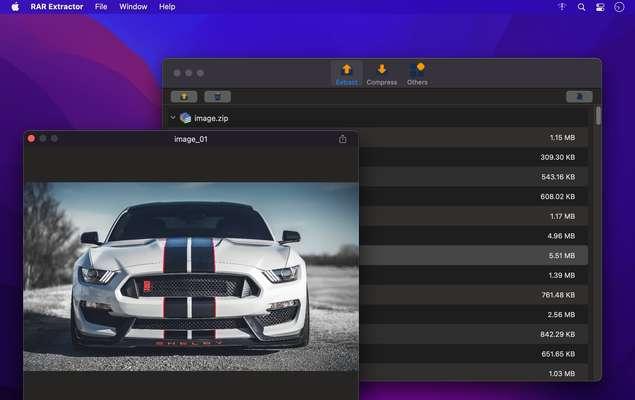This screenshot has width=635, height=400.
Task: Click the Siri icon in the menu bar
Action: coord(619,7)
